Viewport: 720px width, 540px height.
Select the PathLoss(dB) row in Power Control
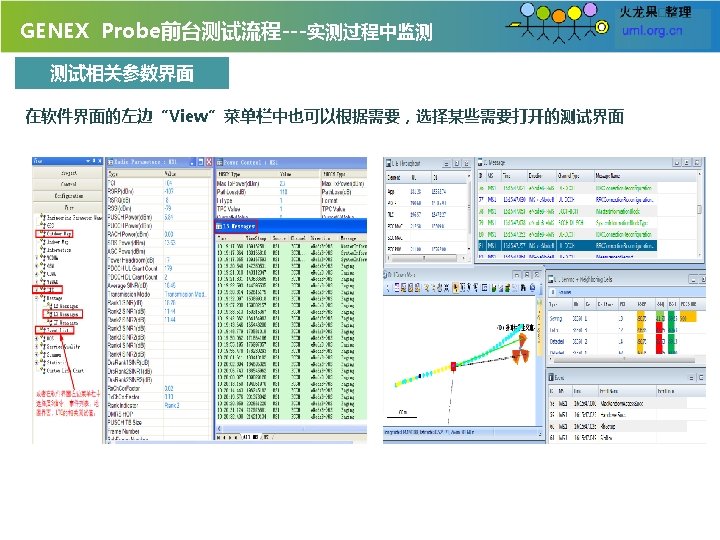tap(266, 192)
